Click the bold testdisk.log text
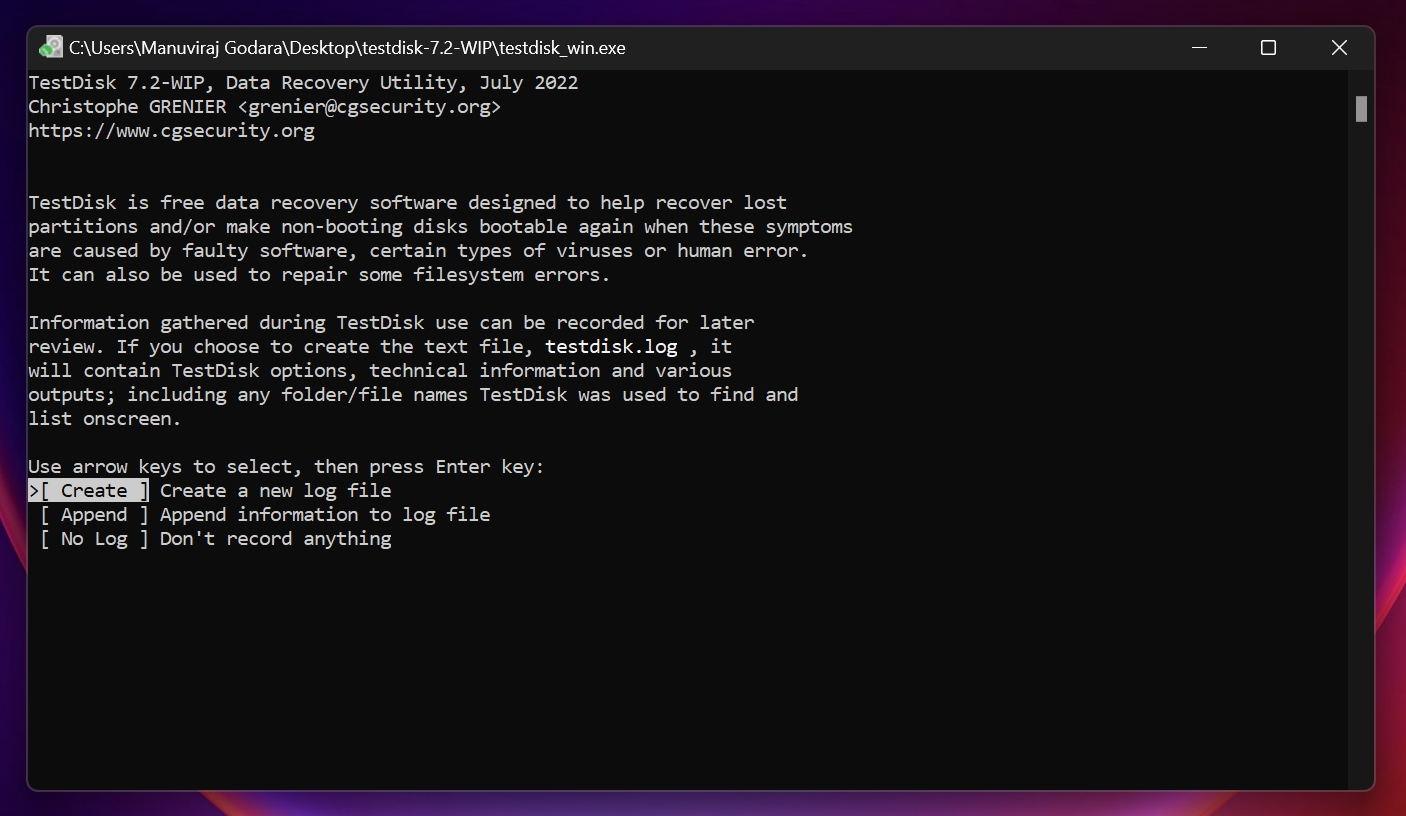The width and height of the screenshot is (1406, 816). (611, 347)
